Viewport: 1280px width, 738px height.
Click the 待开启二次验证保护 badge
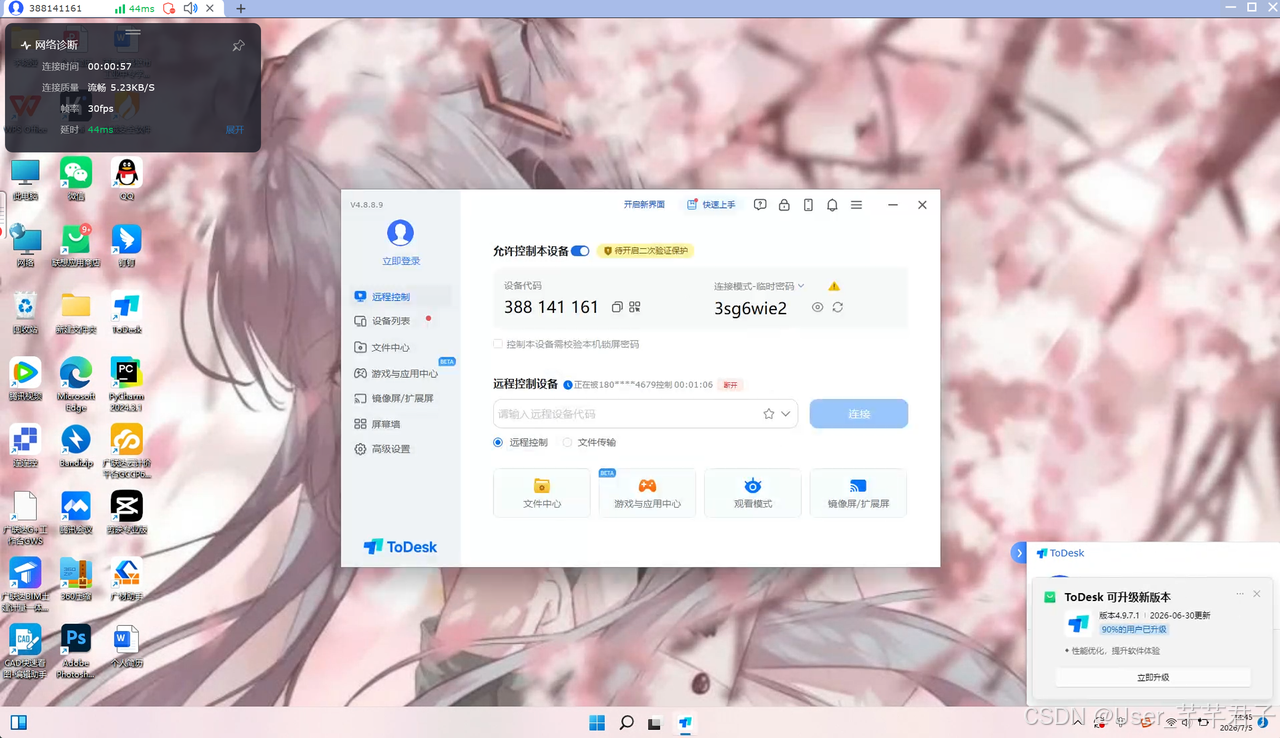[645, 251]
